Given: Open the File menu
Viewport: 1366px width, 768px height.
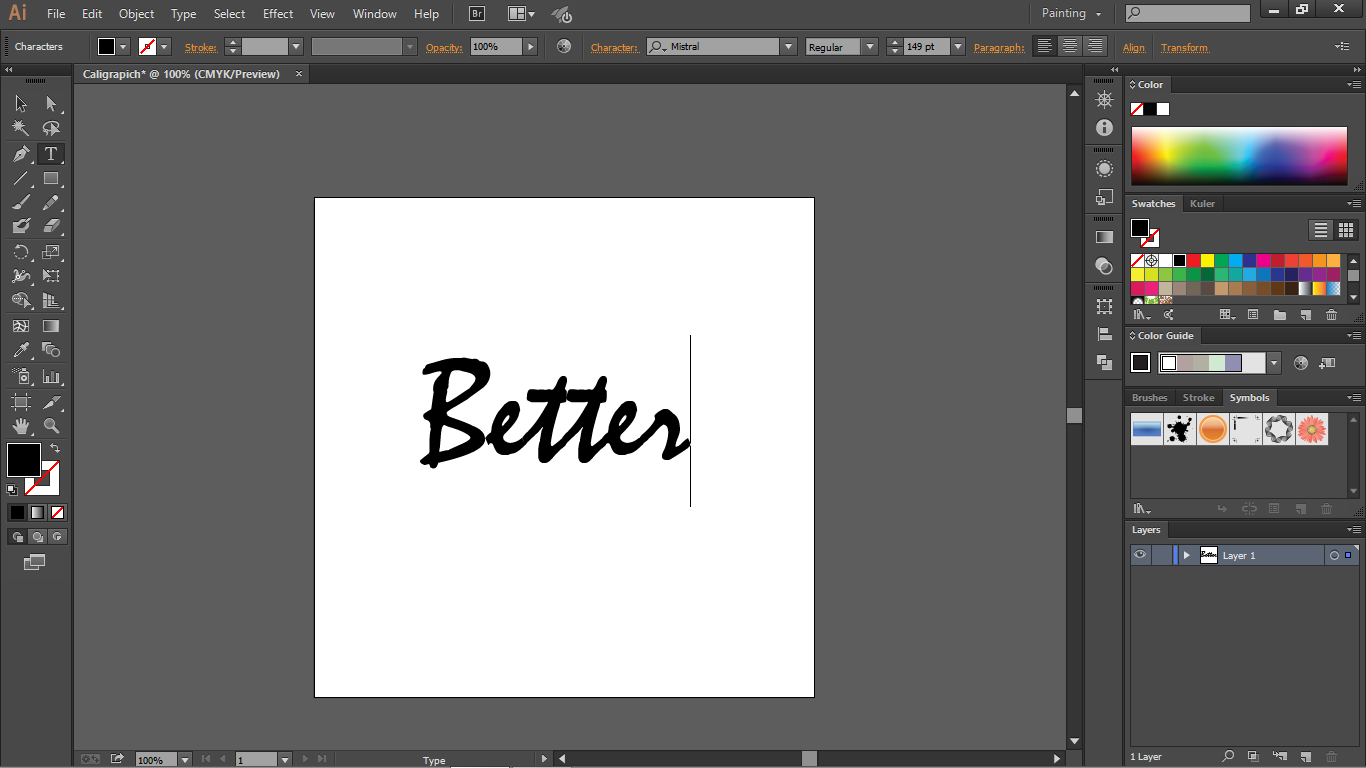Looking at the screenshot, I should 56,14.
